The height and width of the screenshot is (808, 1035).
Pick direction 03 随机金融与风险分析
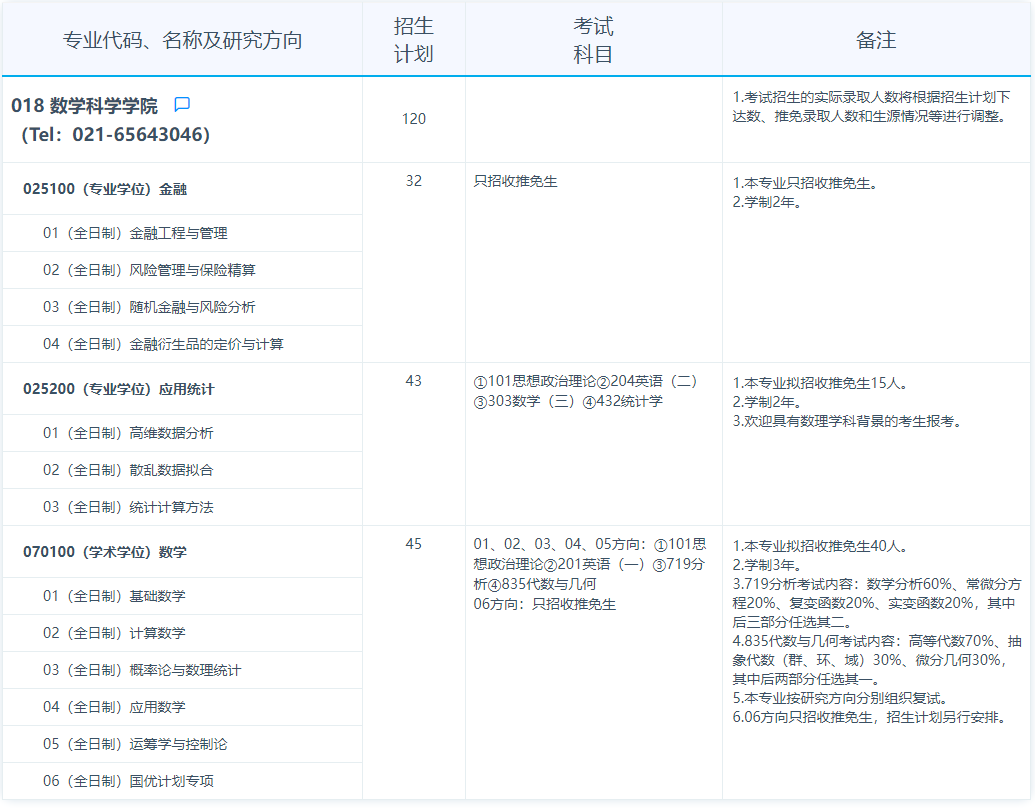click(x=149, y=307)
